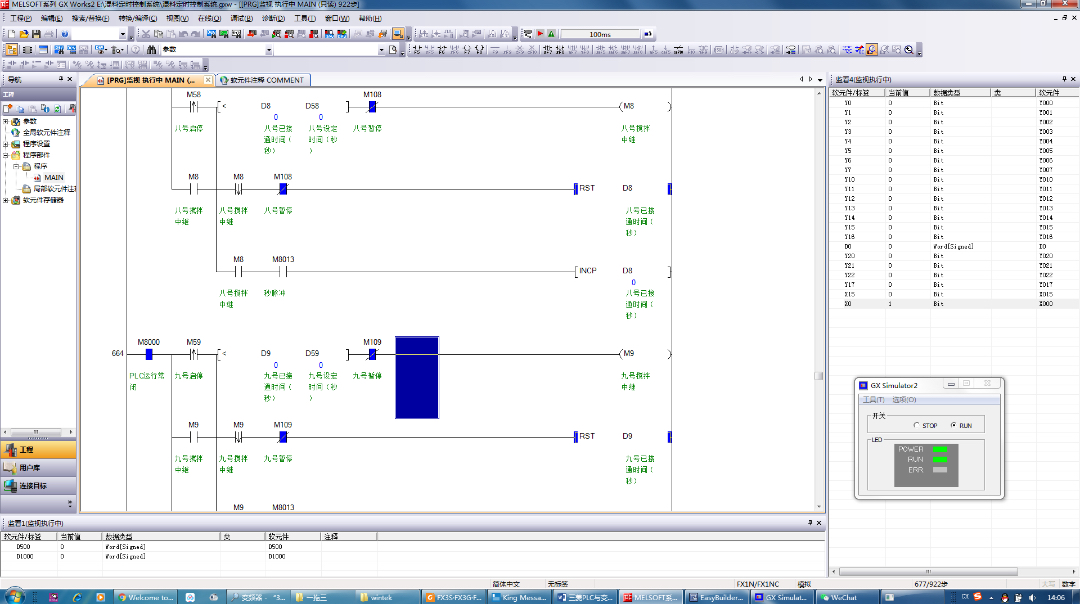Expand the 软元件存储器 device memory node
The image size is (1080, 604).
(6, 200)
